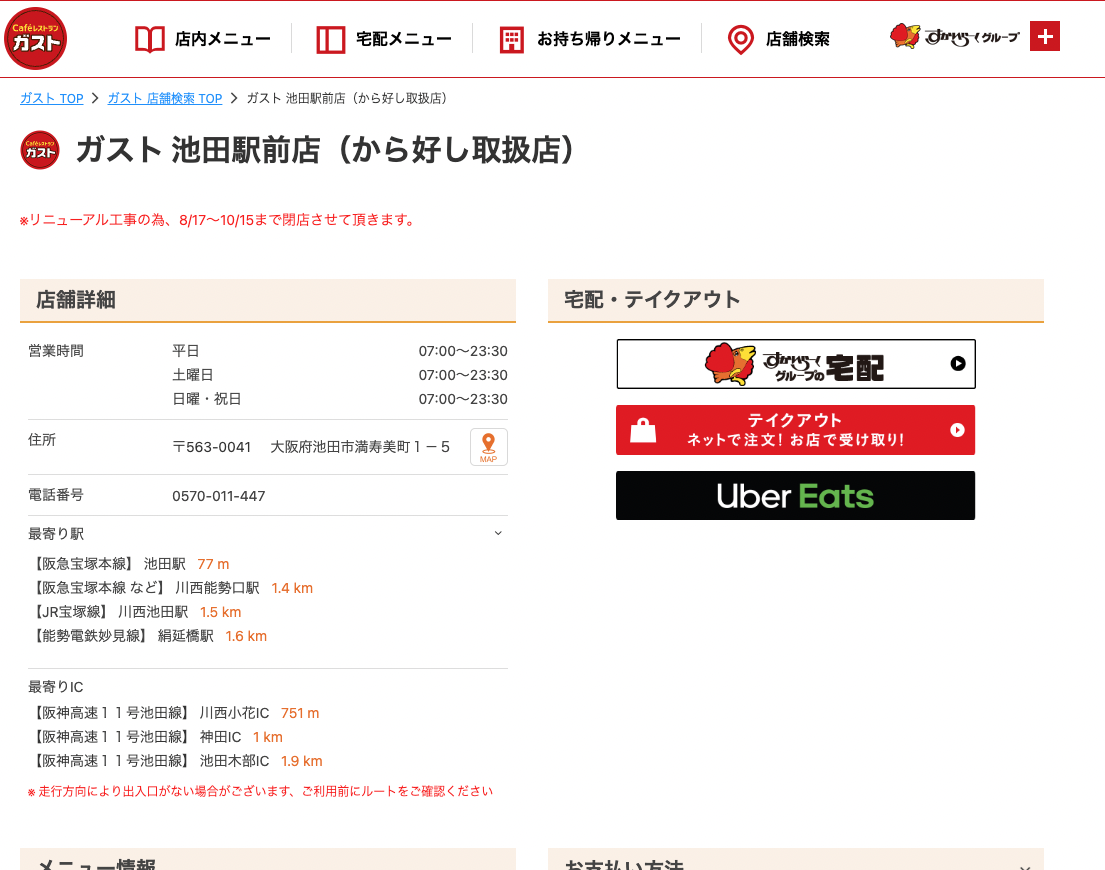Click the red IC route warning note

pyautogui.click(x=260, y=792)
